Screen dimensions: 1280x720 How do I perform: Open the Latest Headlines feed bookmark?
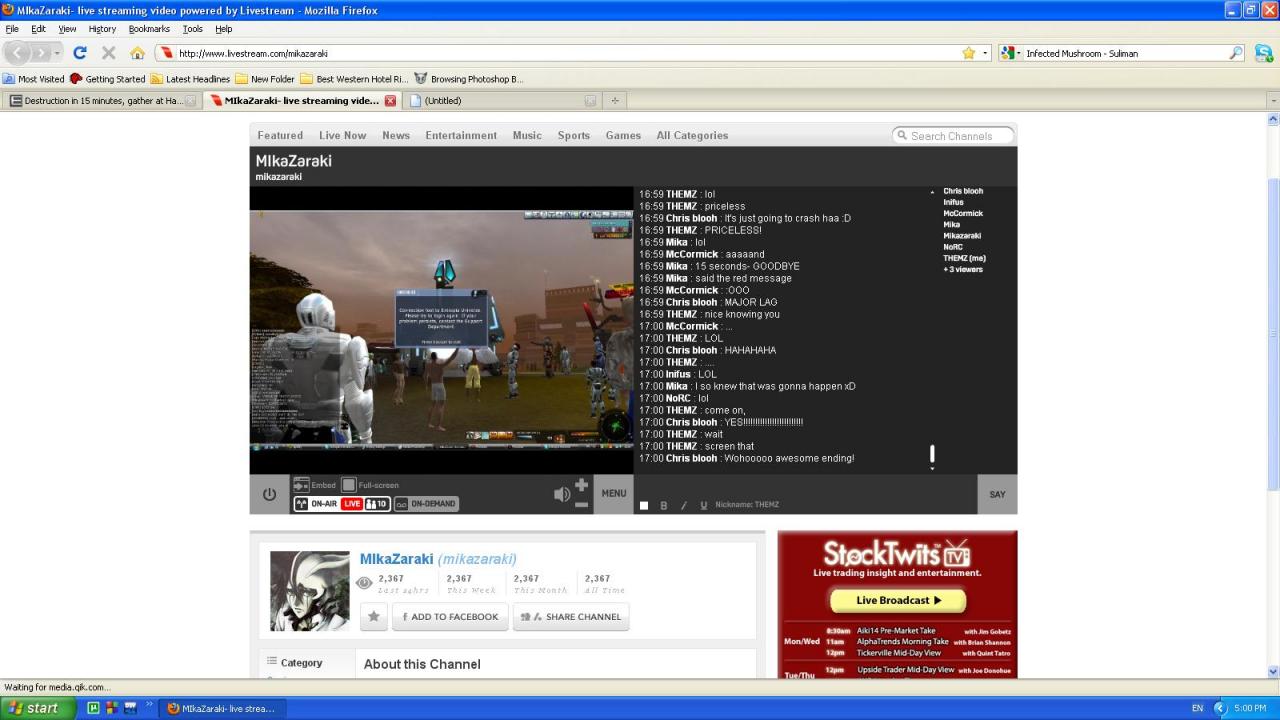[x=190, y=79]
